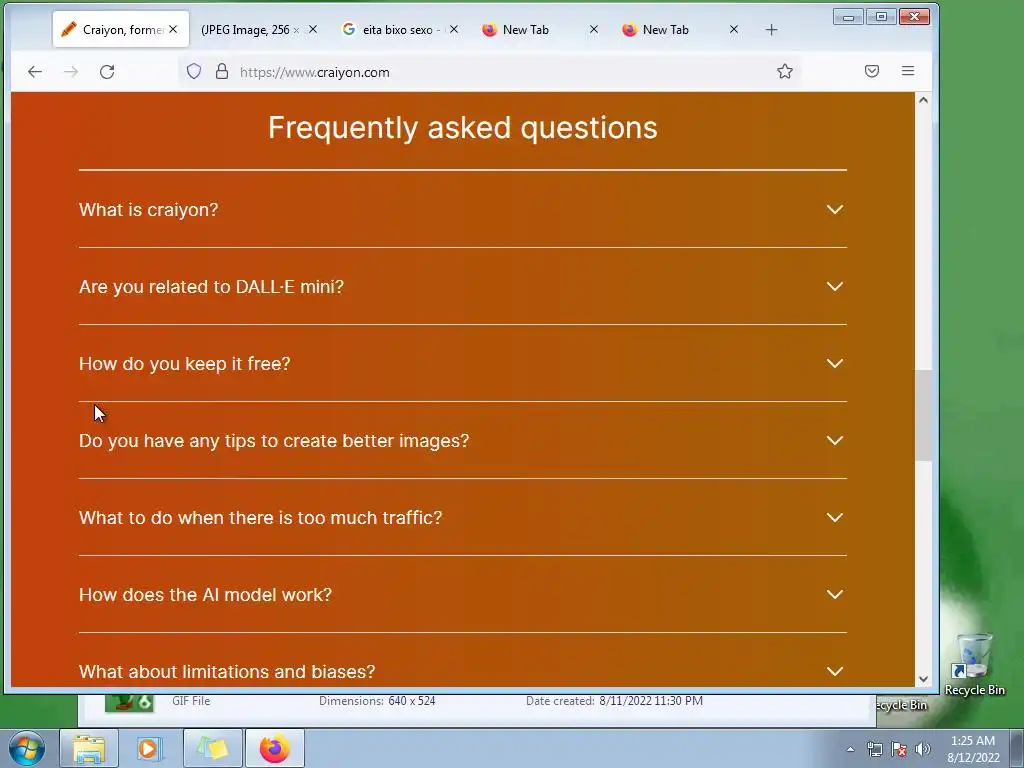Click 'Are you related to DALL·E mini?' text
1024x768 pixels.
211,287
